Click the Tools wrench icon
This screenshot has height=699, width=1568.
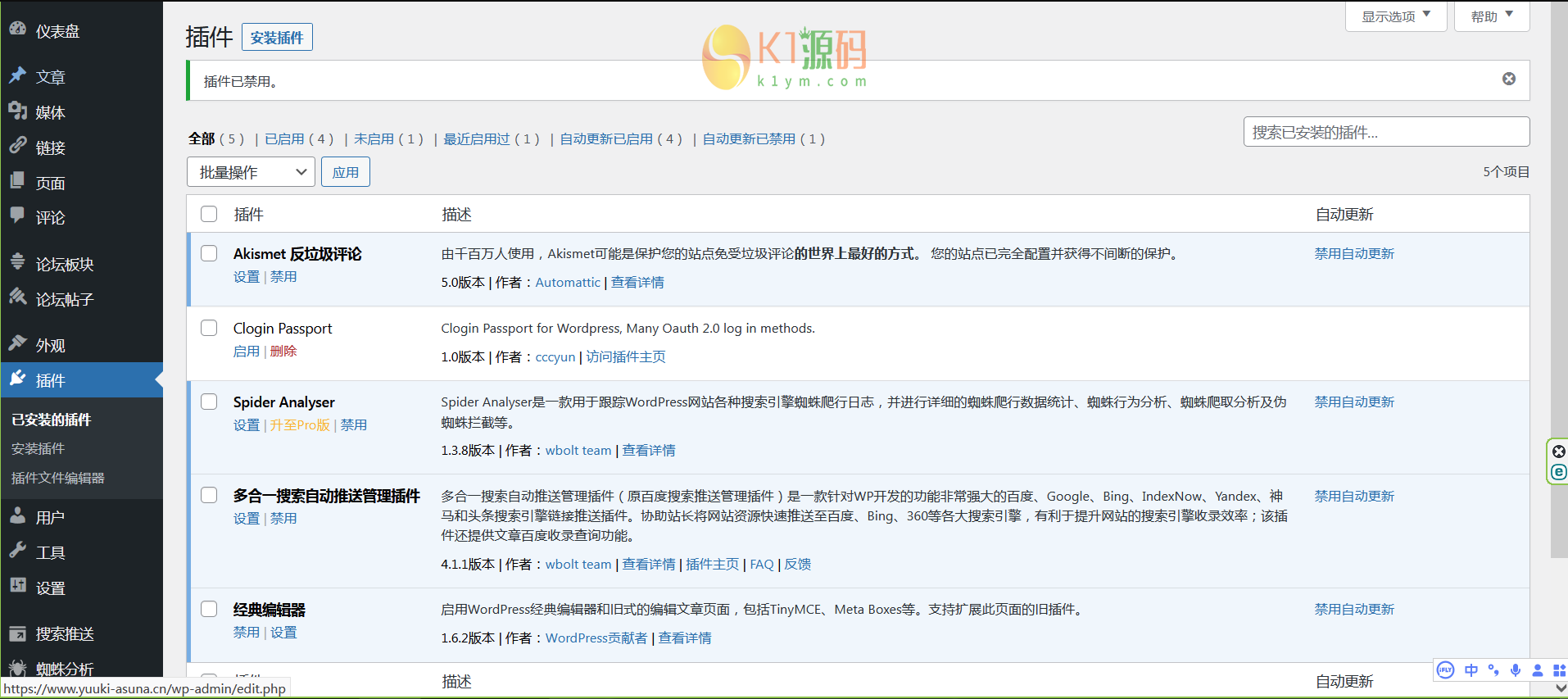[x=17, y=551]
